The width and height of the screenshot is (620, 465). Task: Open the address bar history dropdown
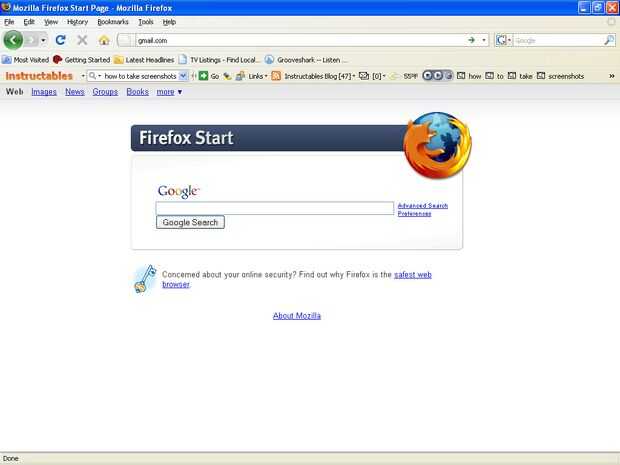pyautogui.click(x=484, y=40)
